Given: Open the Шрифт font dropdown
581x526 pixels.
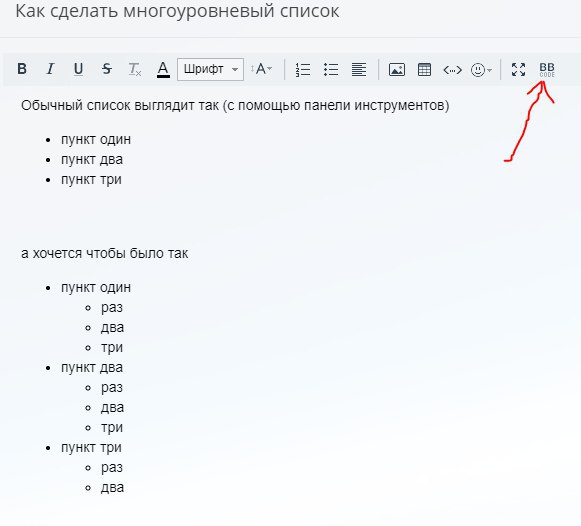Looking at the screenshot, I should 210,69.
